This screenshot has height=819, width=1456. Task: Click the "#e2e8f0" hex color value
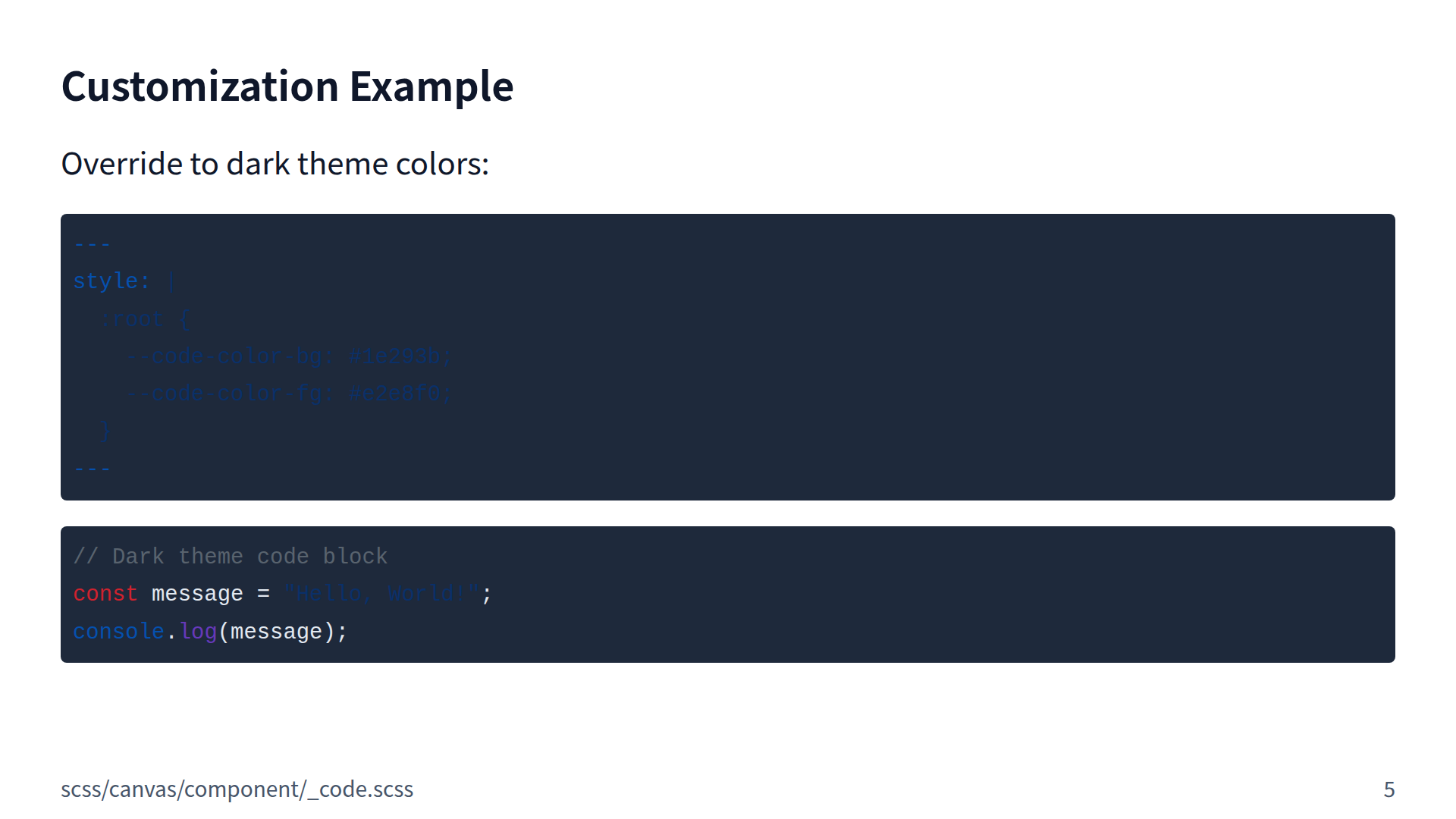click(x=394, y=394)
